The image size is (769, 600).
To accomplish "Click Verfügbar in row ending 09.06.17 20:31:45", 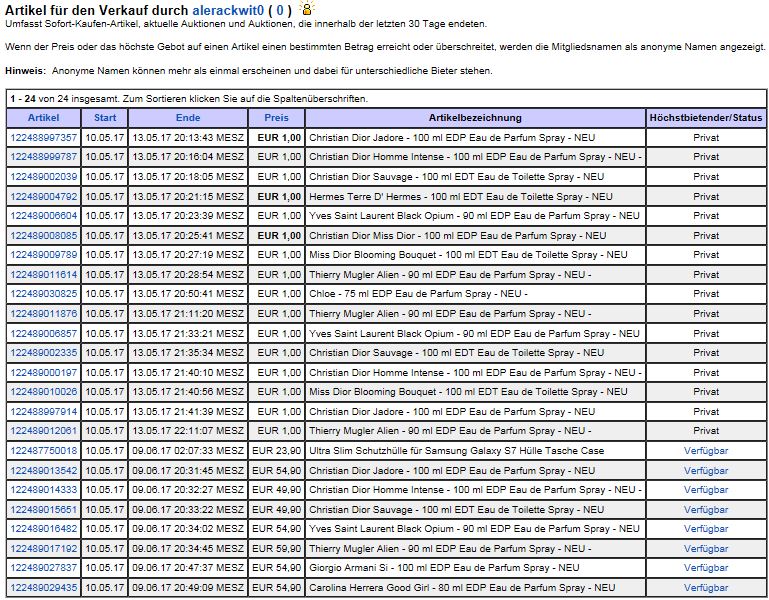I will pyautogui.click(x=706, y=470).
